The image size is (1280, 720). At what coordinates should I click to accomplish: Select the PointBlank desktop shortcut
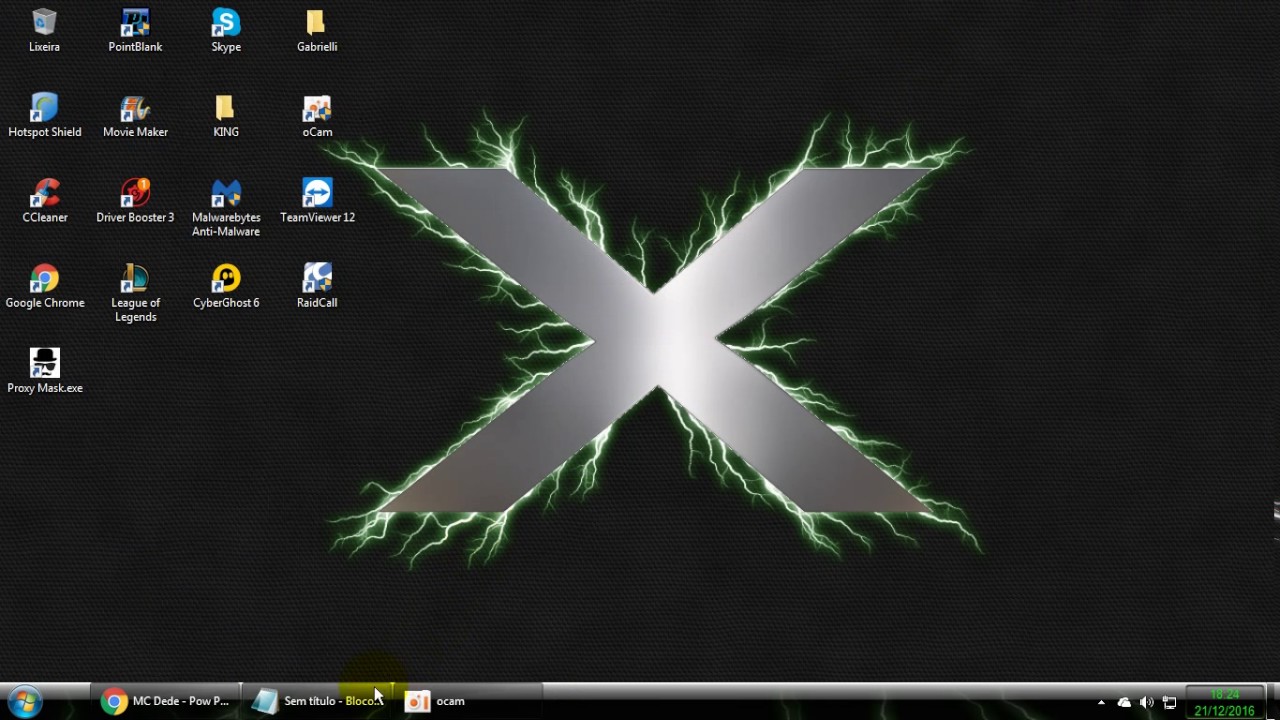(135, 30)
